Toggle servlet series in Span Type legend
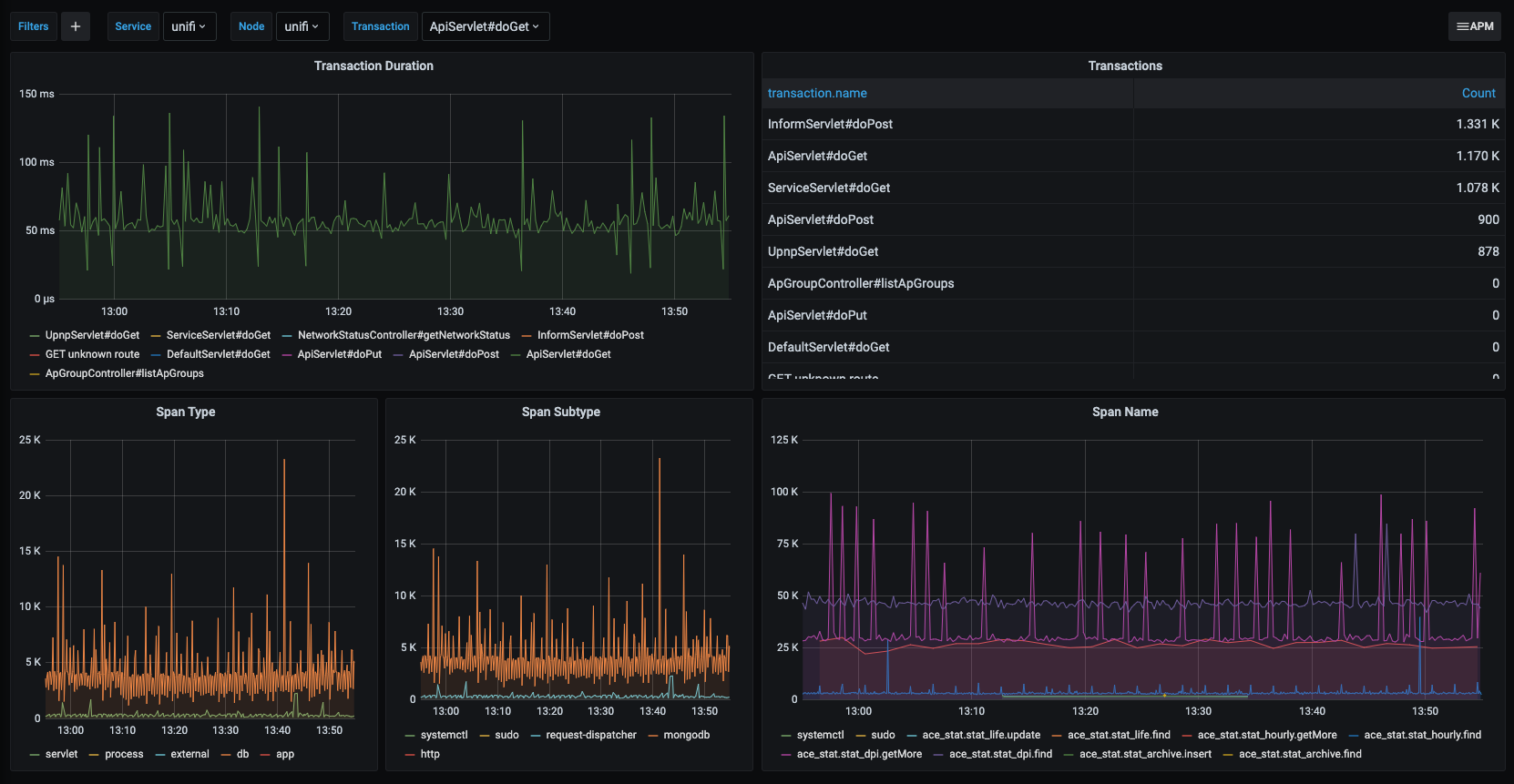1514x784 pixels. (62, 754)
